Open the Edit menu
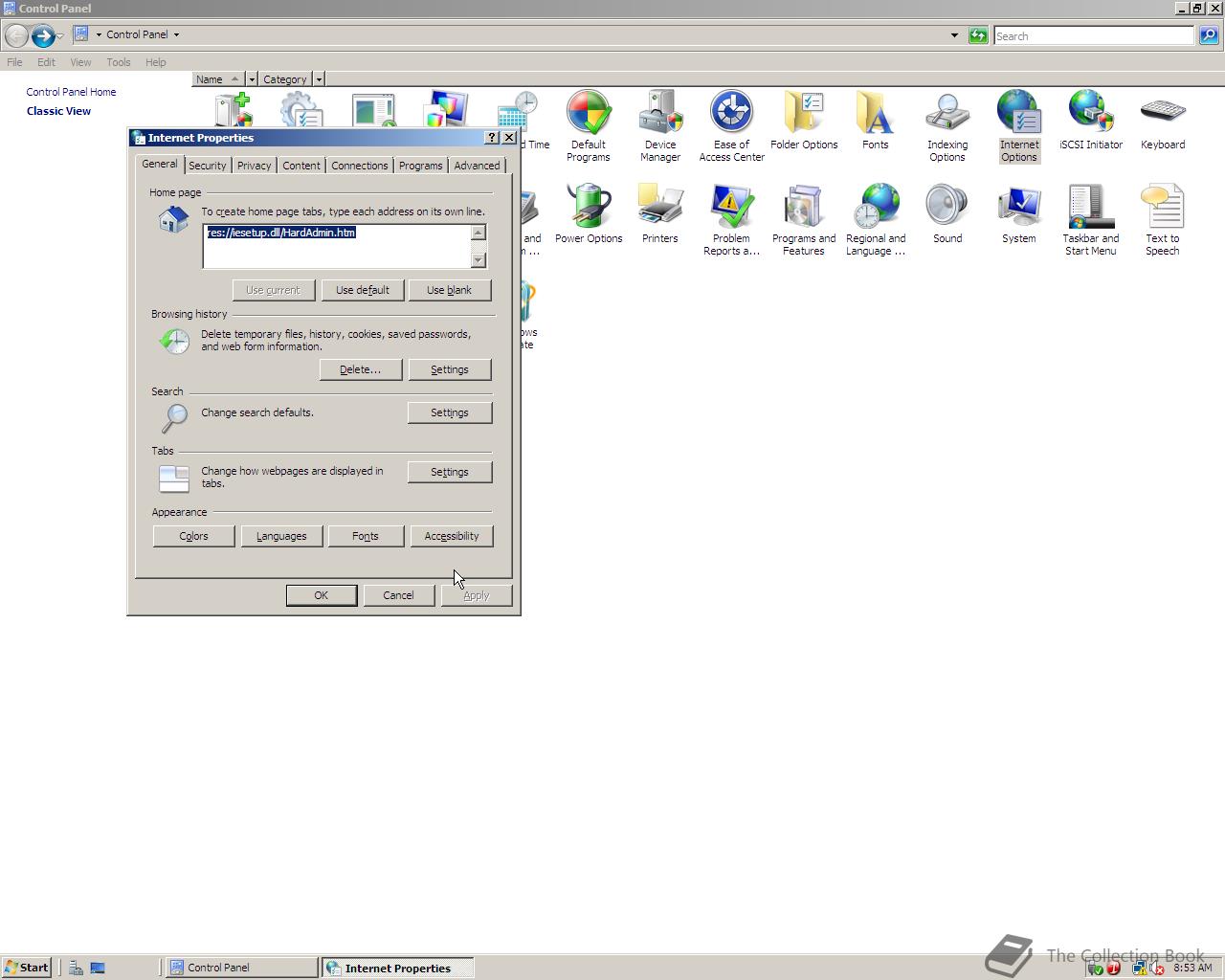This screenshot has height=980, width=1225. [x=46, y=62]
